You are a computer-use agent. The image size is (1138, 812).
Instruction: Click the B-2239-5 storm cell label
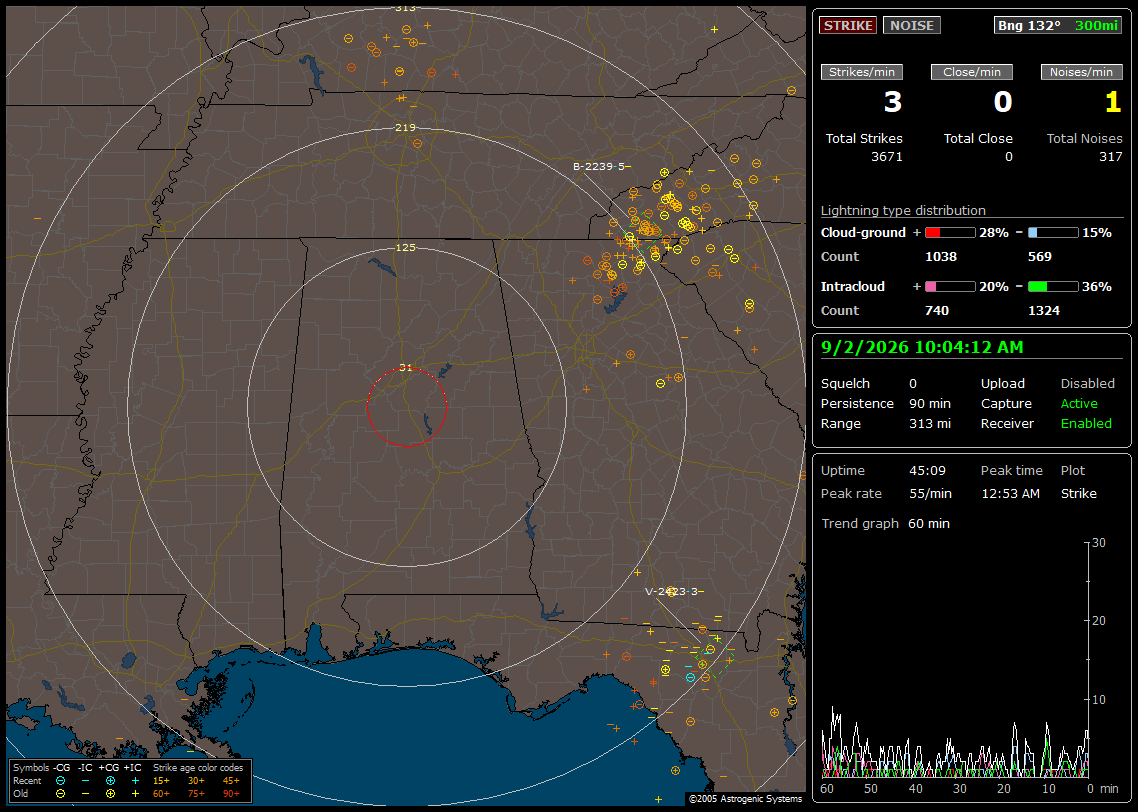pyautogui.click(x=599, y=166)
